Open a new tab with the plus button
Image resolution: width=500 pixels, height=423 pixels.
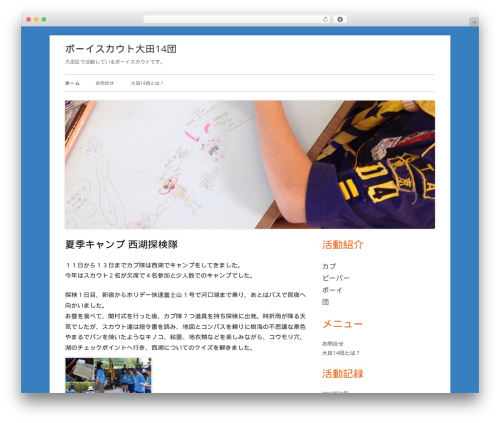point(474,22)
